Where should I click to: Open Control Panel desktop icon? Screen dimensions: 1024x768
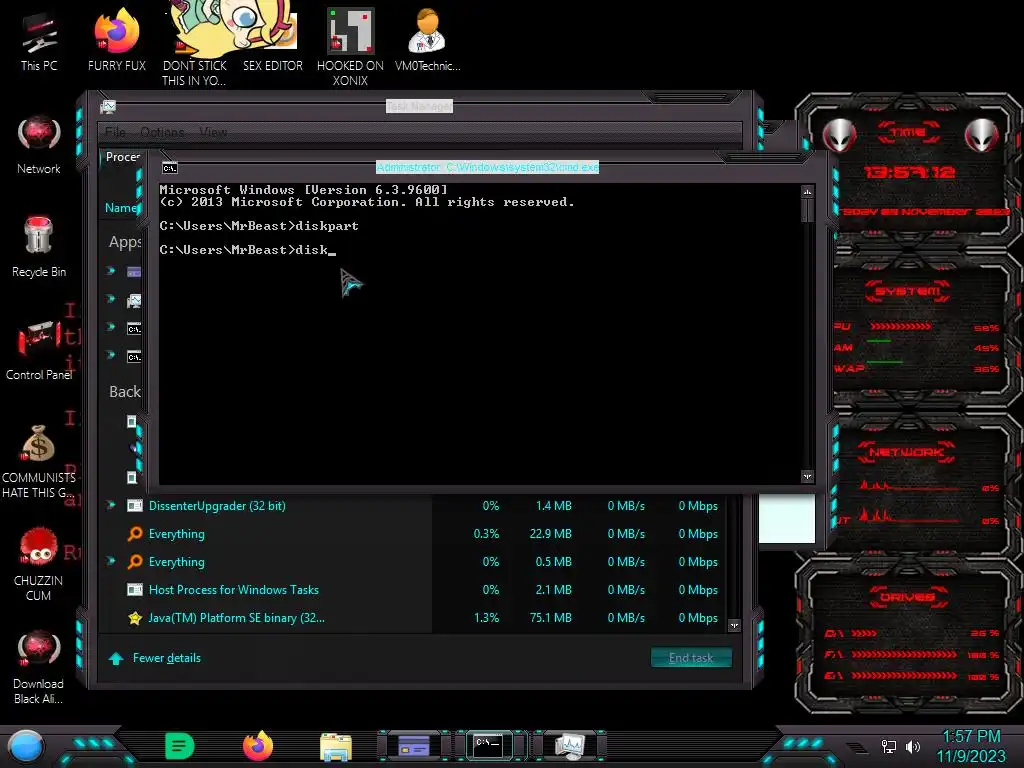(39, 350)
